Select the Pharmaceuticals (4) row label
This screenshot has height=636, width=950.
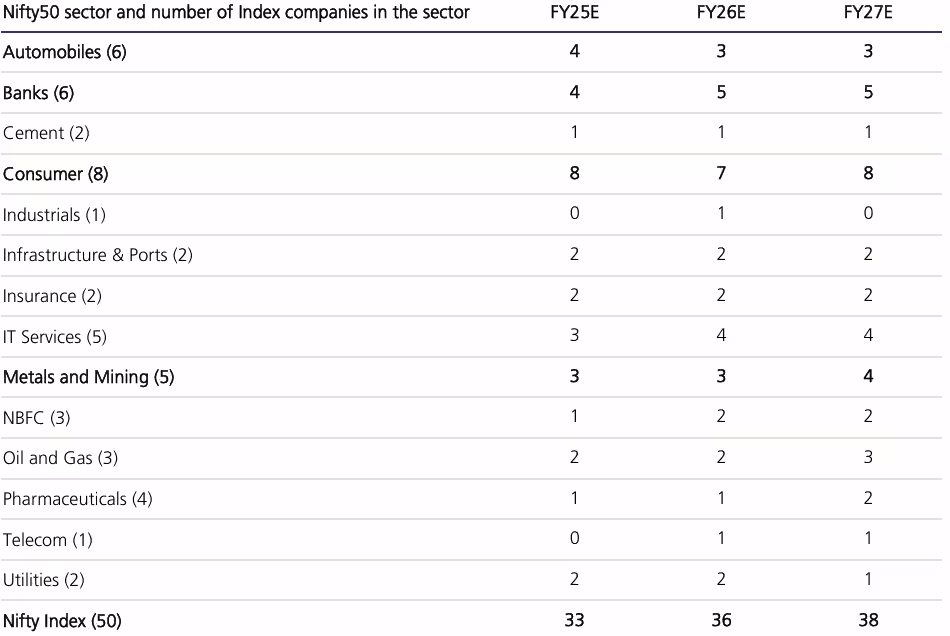(77, 499)
